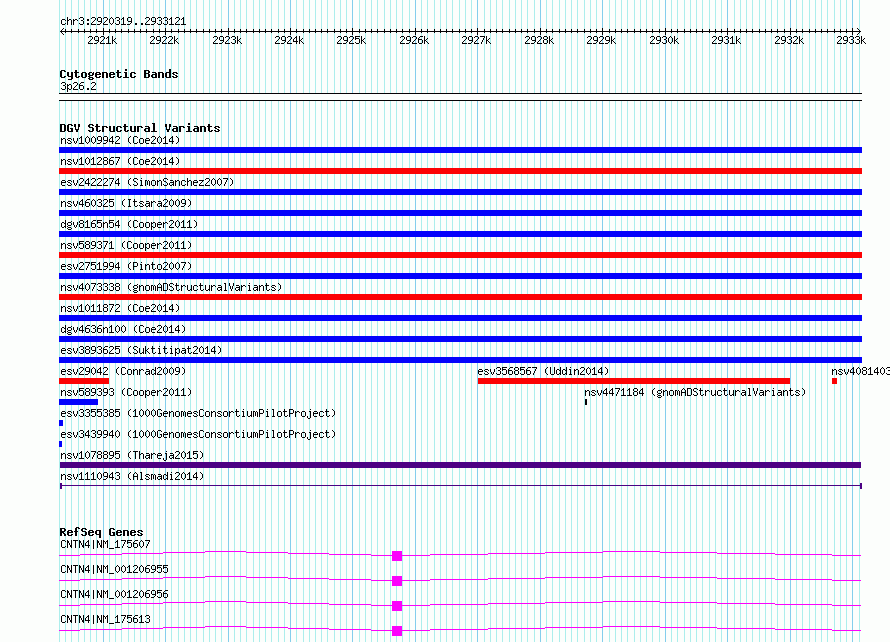Select the CNTN4|NM_175613 transcript label
The image size is (890, 642).
click(105, 619)
